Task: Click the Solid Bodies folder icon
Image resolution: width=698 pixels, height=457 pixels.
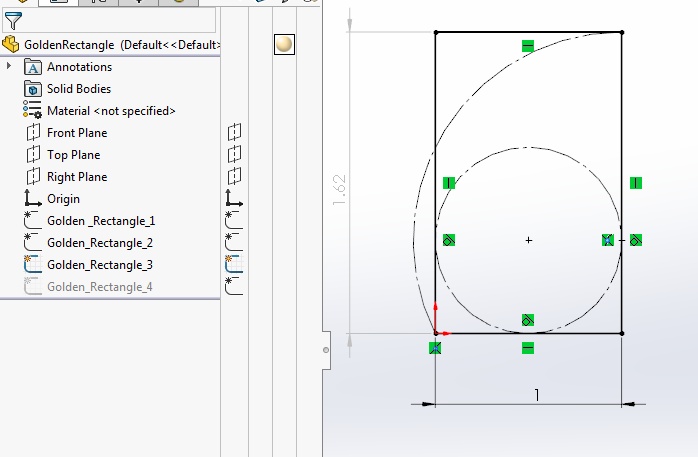Action: (32, 89)
